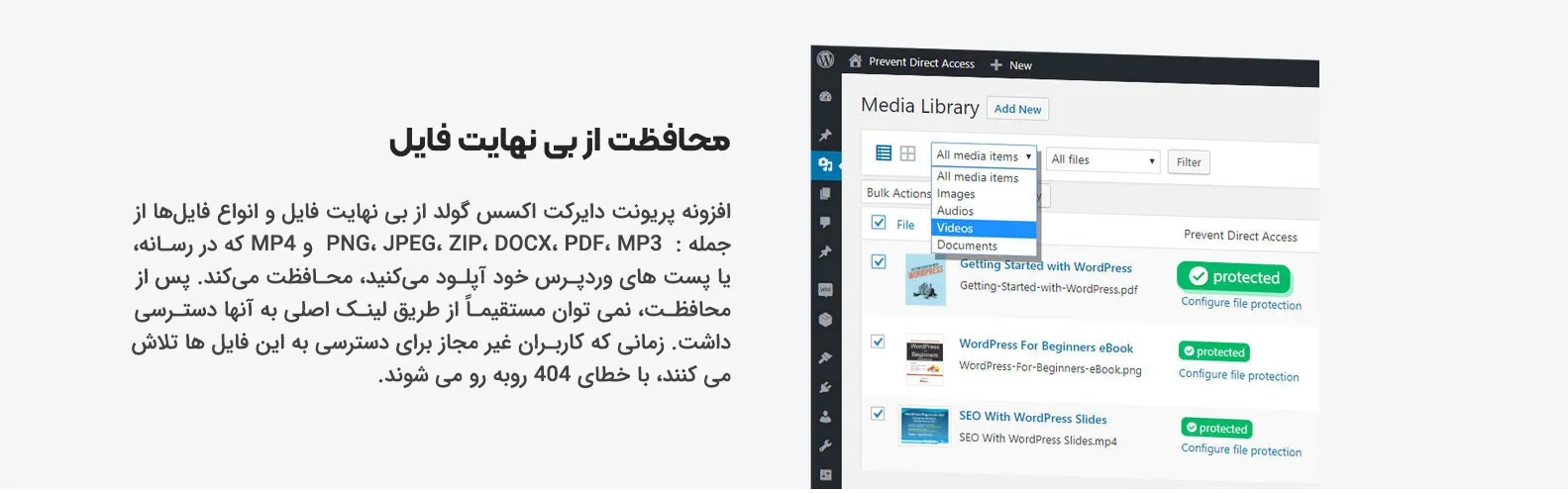Open SEO With WordPress Slides title link
The width and height of the screenshot is (1568, 493).
click(1033, 418)
